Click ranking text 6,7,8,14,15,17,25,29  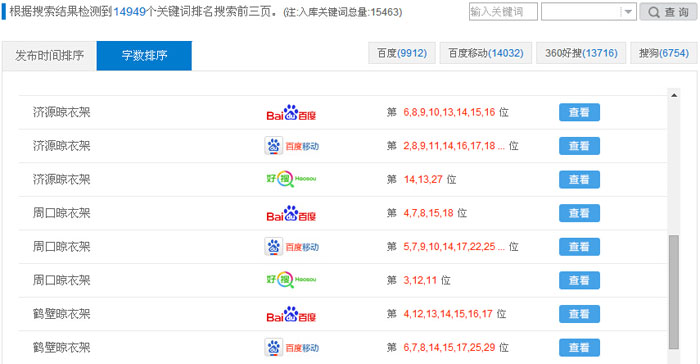click(x=449, y=347)
